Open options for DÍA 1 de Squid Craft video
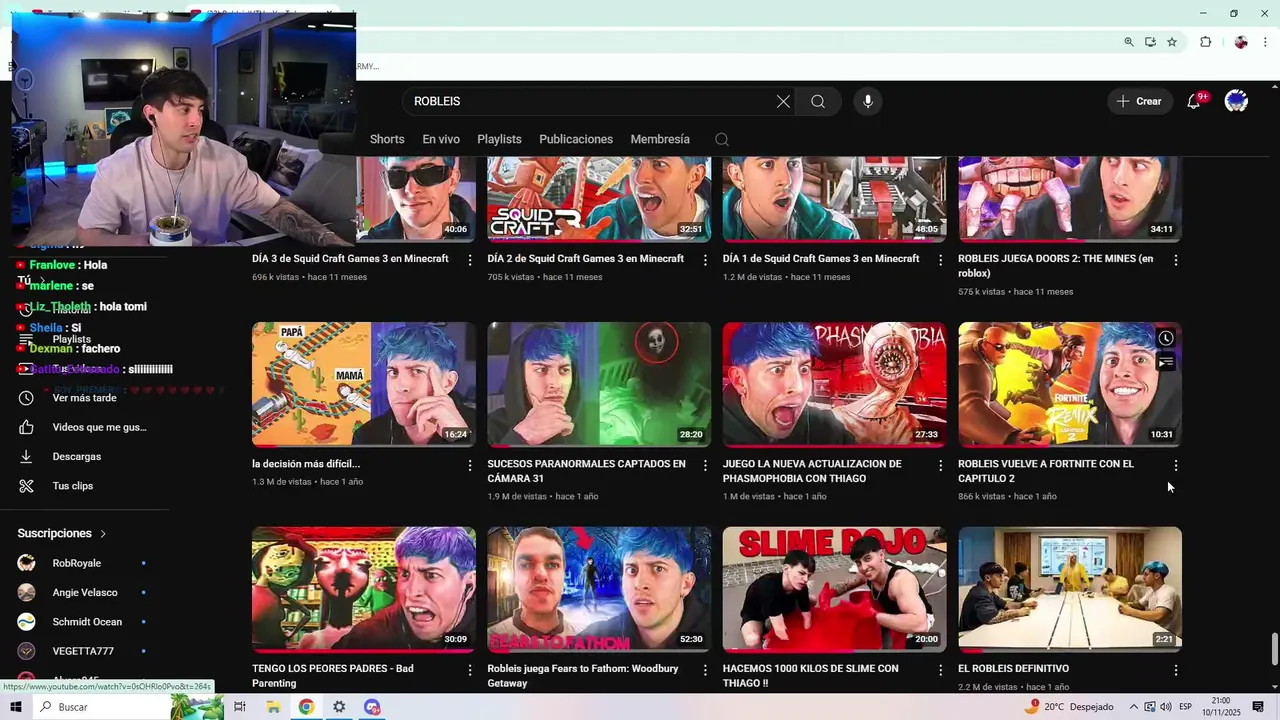Image resolution: width=1280 pixels, height=720 pixels. [x=940, y=260]
